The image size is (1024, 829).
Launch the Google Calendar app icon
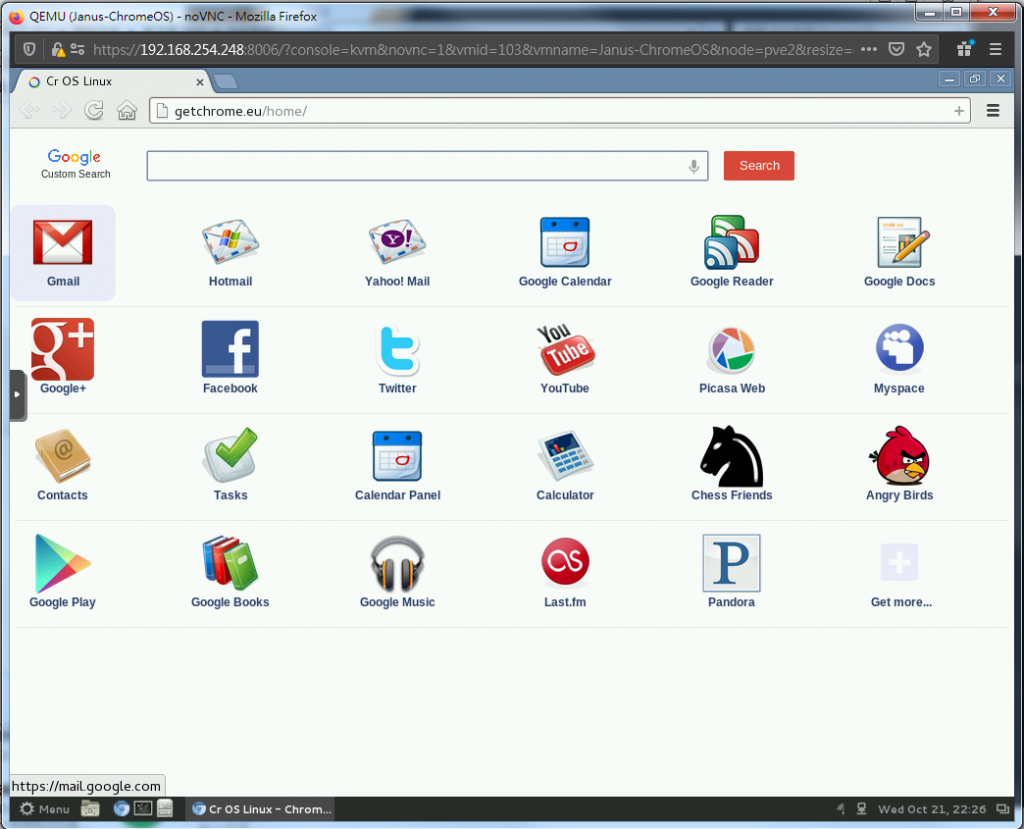click(565, 242)
